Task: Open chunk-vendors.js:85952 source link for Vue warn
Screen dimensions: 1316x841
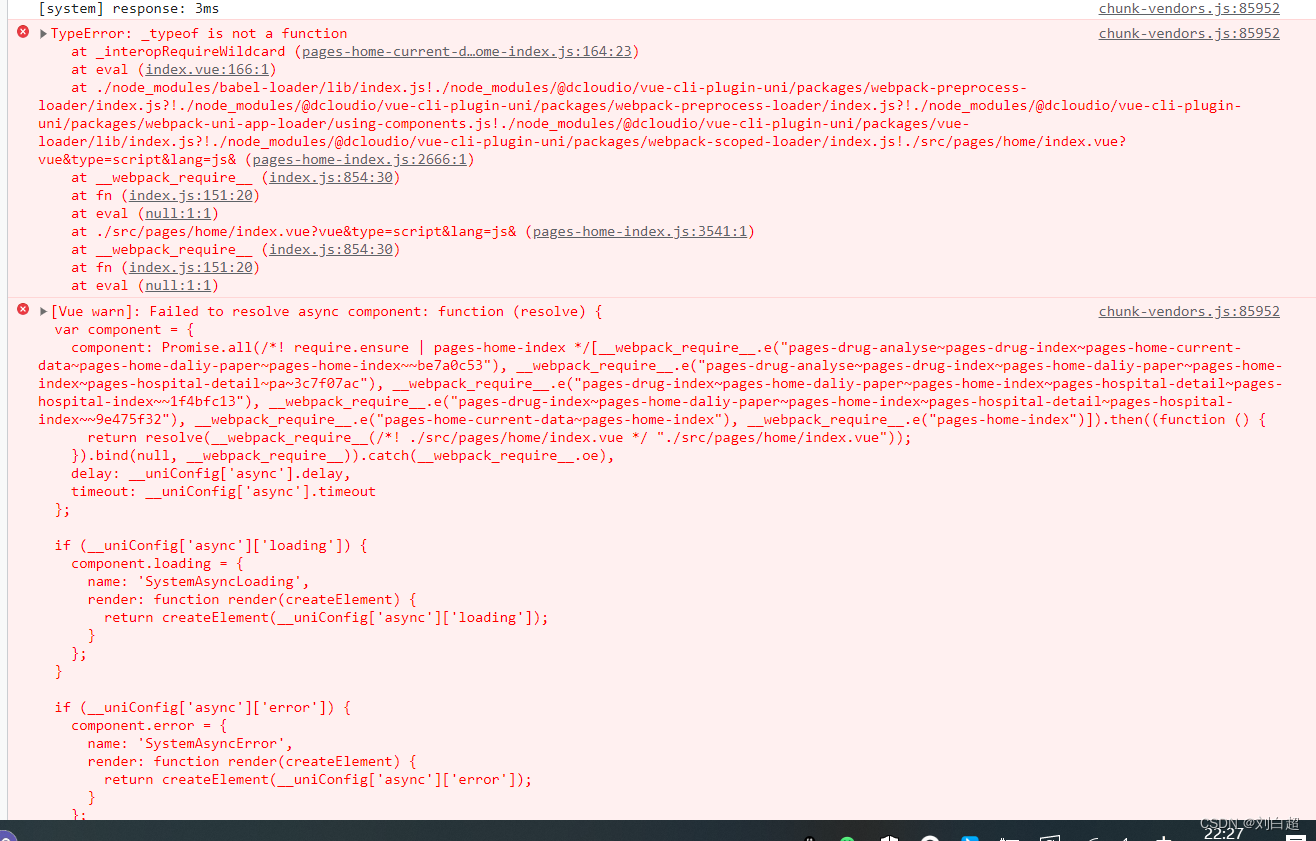Action: pyautogui.click(x=1189, y=312)
